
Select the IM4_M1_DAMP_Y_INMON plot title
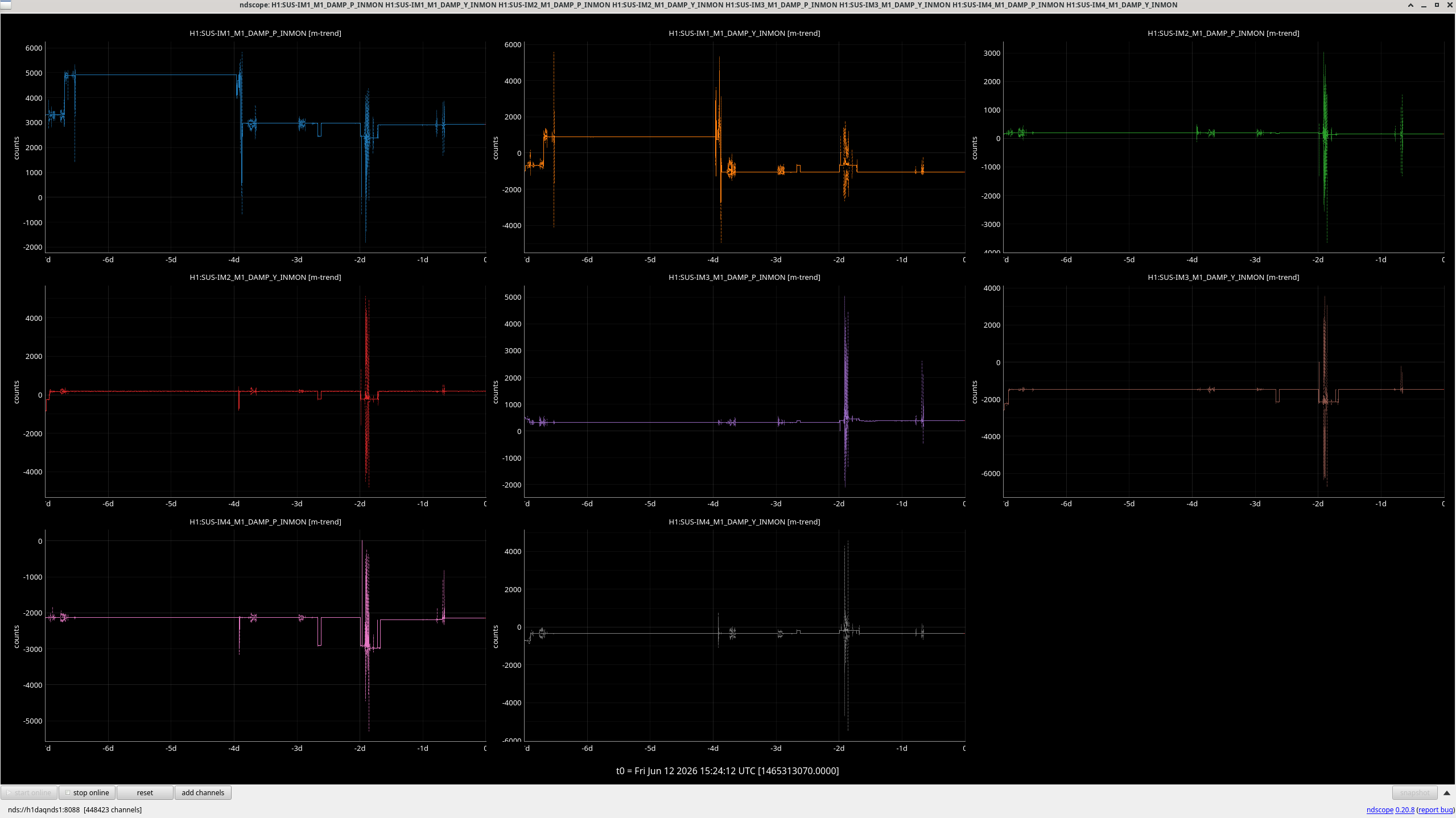[x=744, y=522]
